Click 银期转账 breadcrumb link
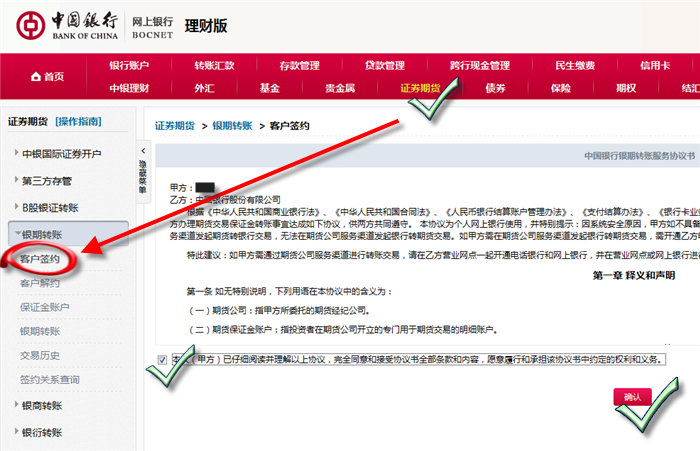 (x=232, y=126)
